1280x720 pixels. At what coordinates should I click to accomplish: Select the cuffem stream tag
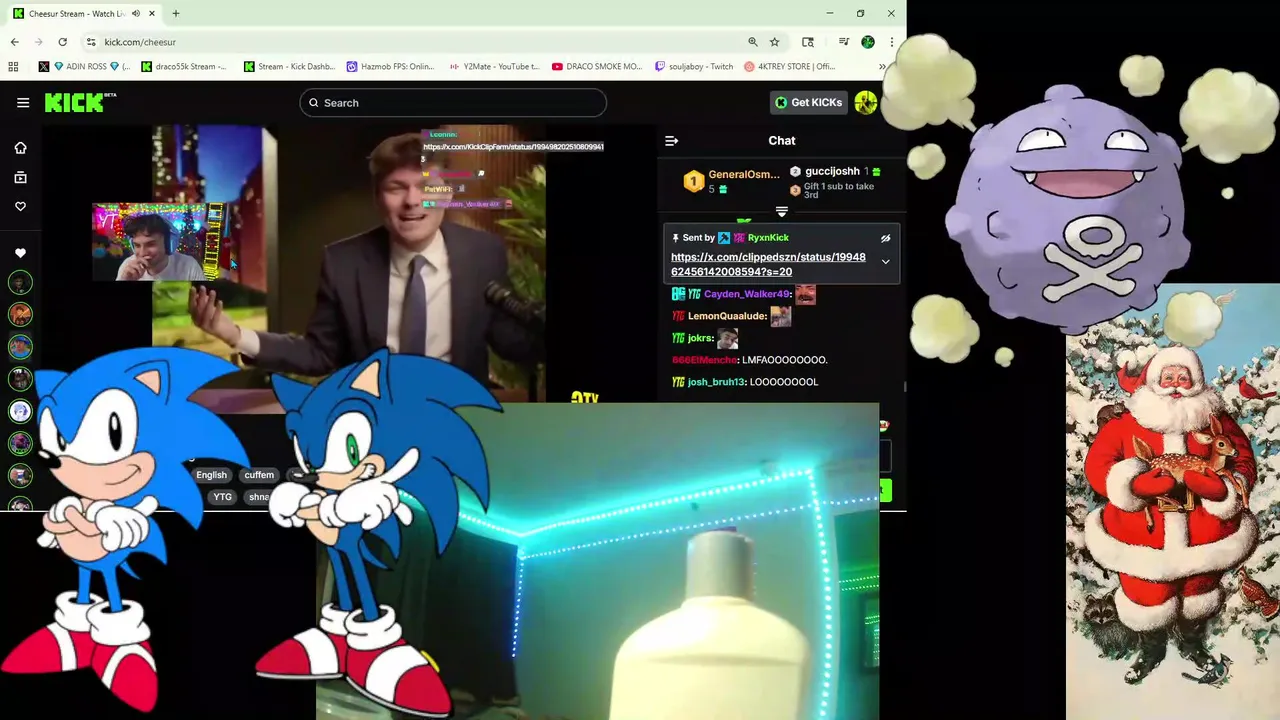point(259,475)
